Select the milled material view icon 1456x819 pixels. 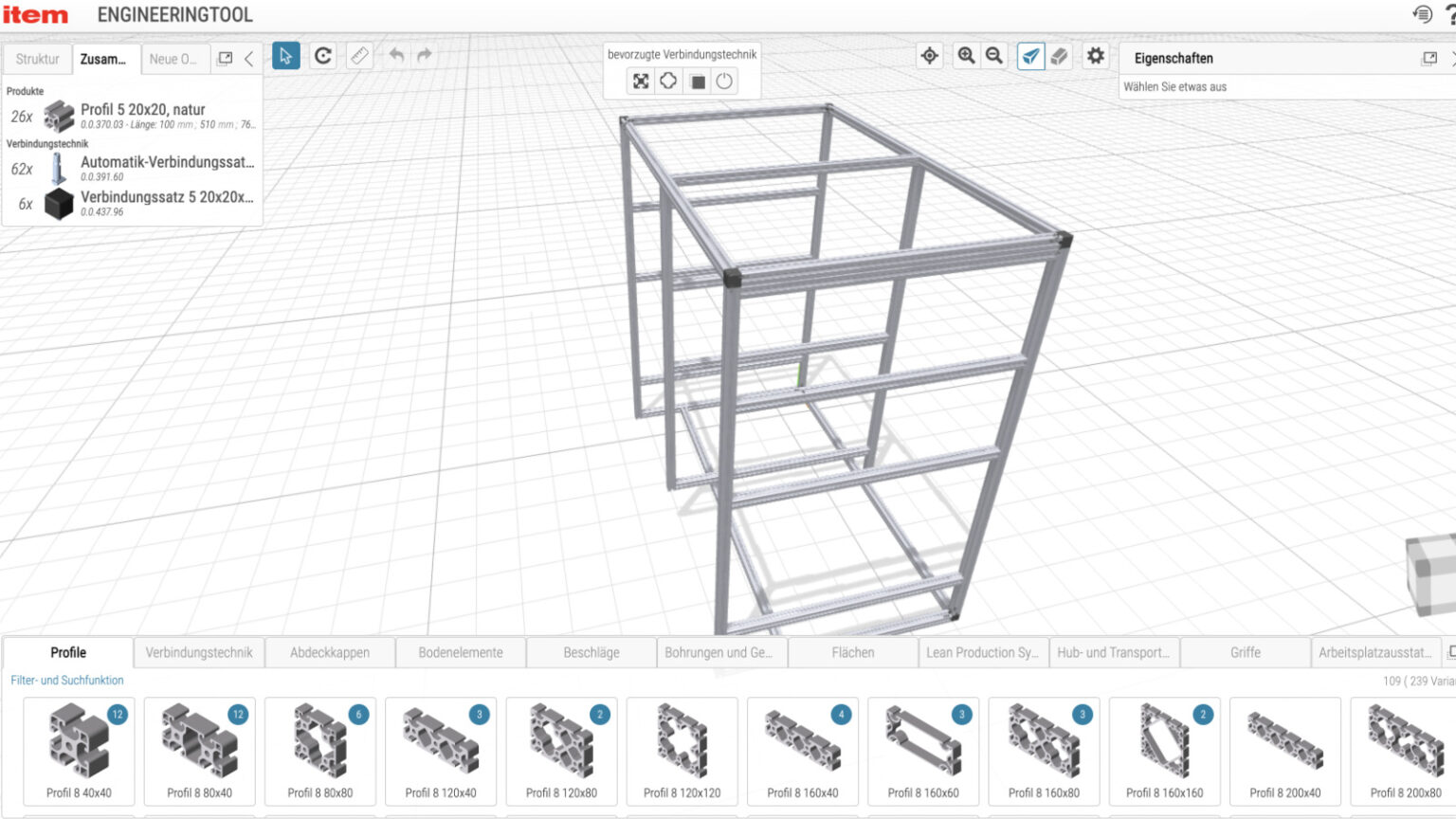(1059, 56)
